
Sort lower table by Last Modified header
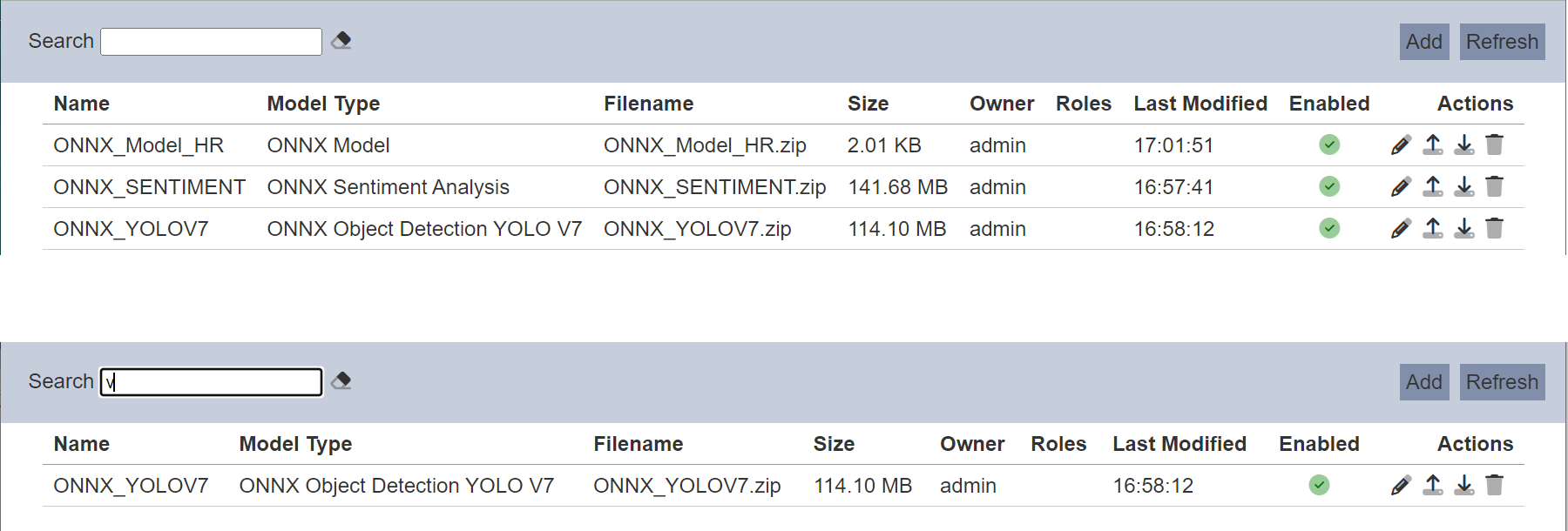click(x=1179, y=444)
